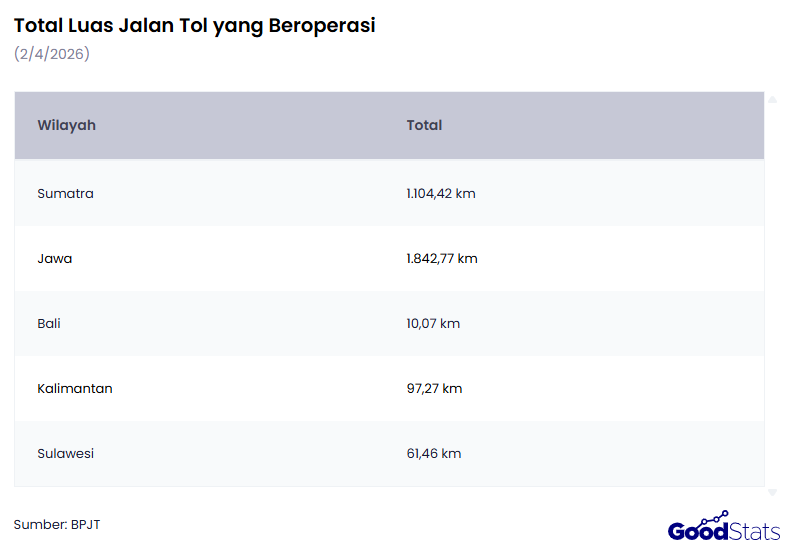Click the 1.842,77 km value
791x551 pixels.
[x=442, y=258]
